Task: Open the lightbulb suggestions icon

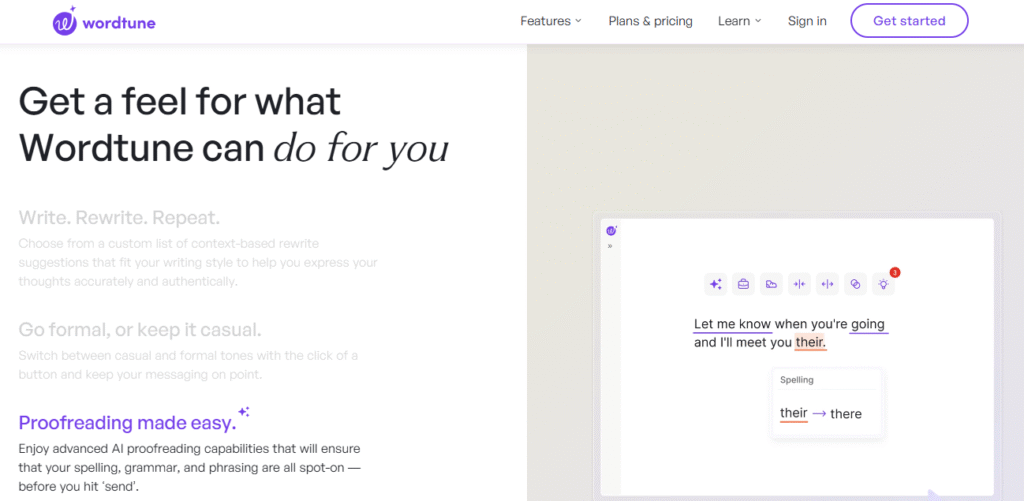Action: pyautogui.click(x=883, y=284)
